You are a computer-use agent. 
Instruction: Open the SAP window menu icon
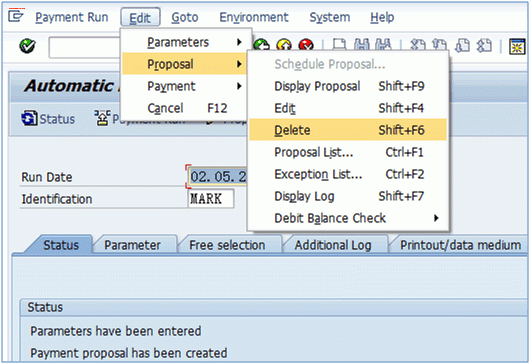16,16
